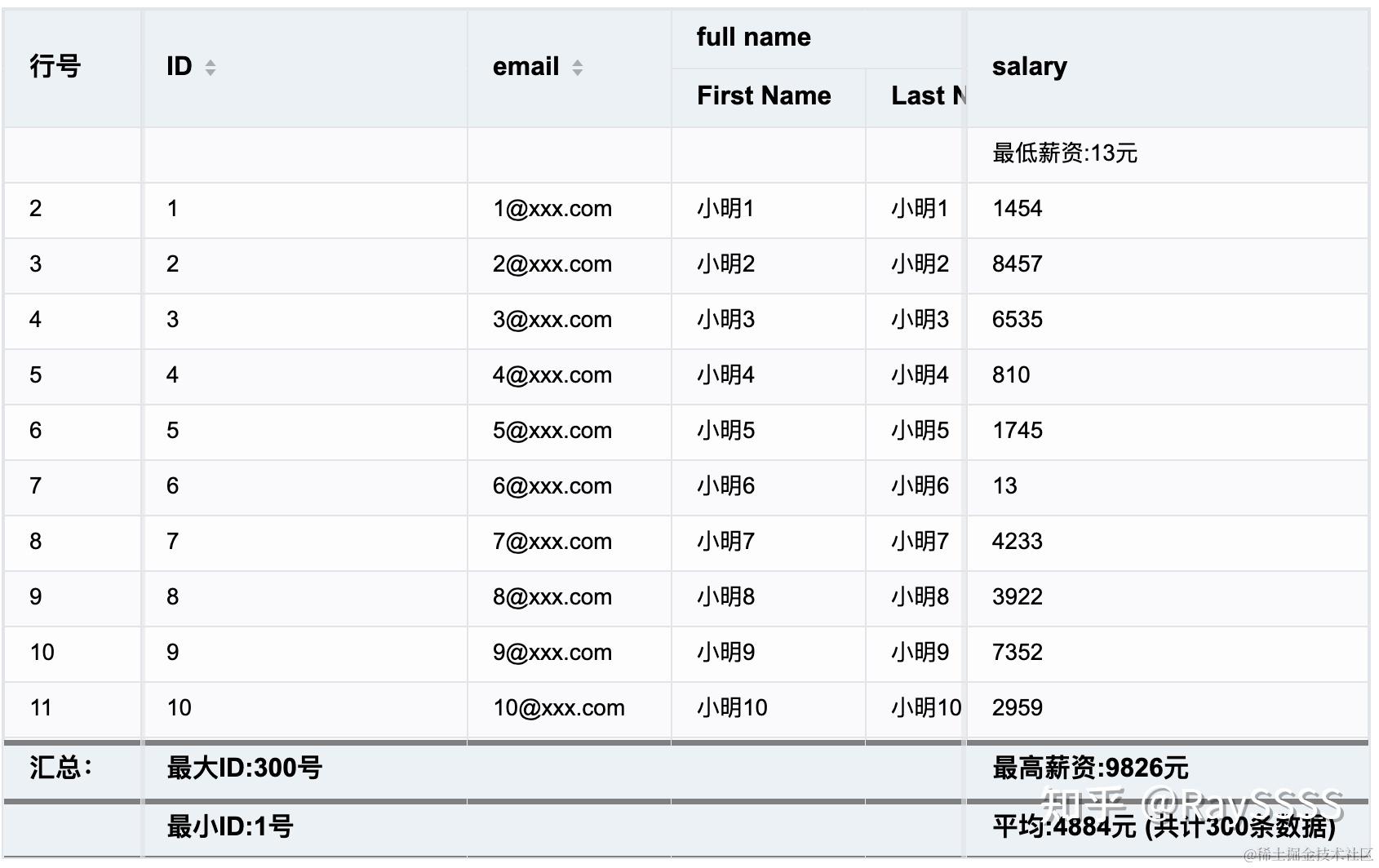Select the 最低薪资:13元 filter row cell
The height and width of the screenshot is (868, 1379).
point(1064,153)
